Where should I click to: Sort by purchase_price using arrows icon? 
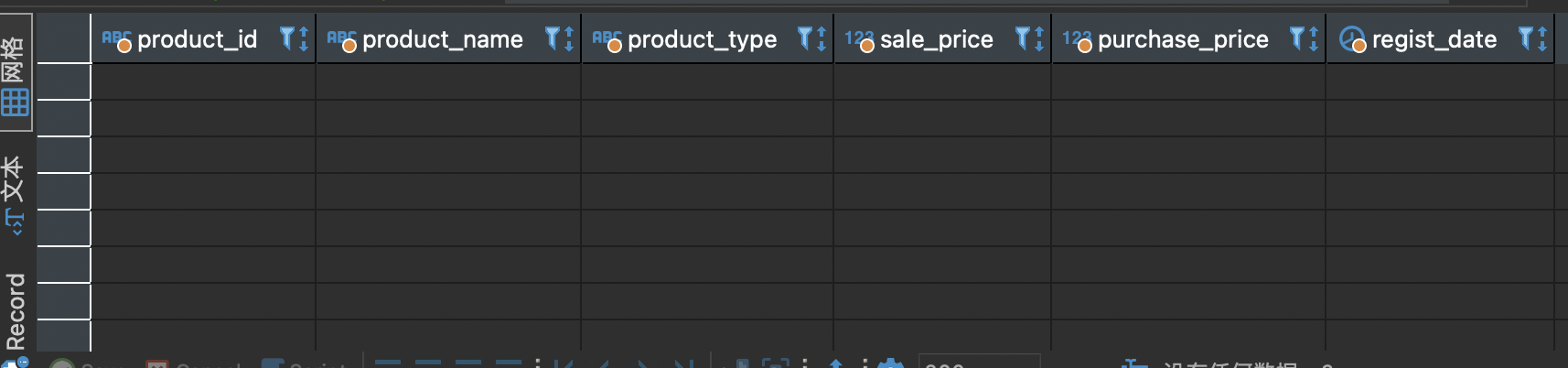[x=1314, y=38]
